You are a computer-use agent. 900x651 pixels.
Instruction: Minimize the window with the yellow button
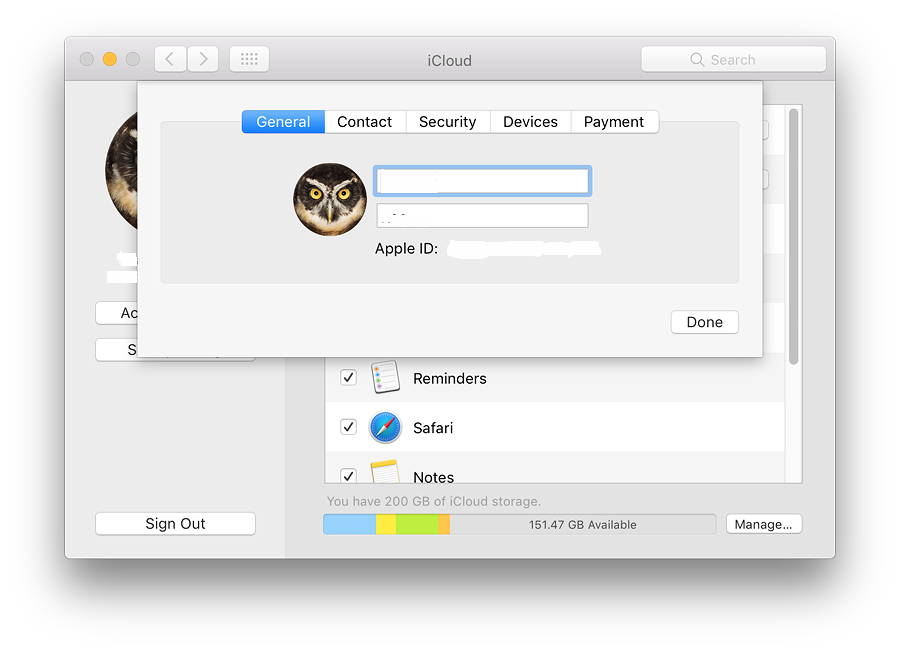click(x=110, y=59)
